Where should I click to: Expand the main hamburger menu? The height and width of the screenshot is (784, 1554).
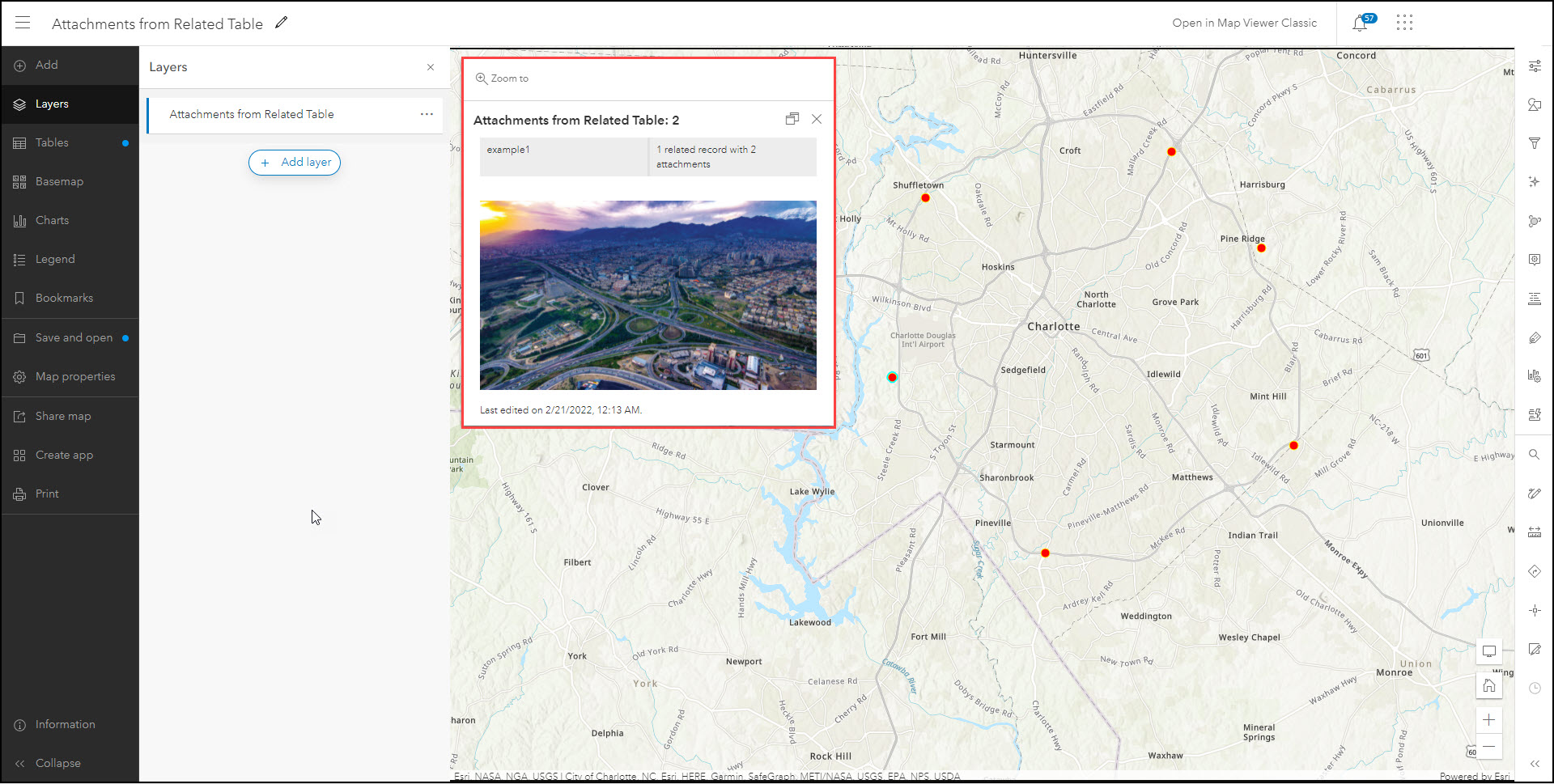[23, 23]
